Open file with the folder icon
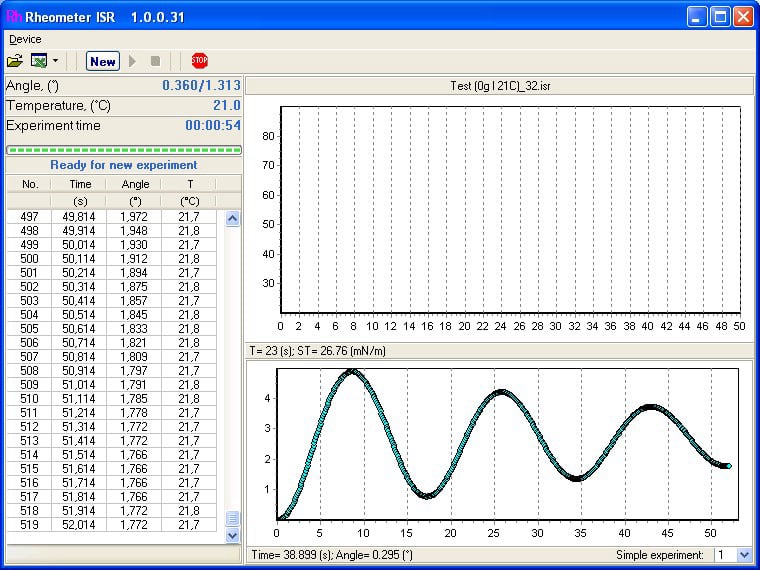The width and height of the screenshot is (760, 570). 15,61
